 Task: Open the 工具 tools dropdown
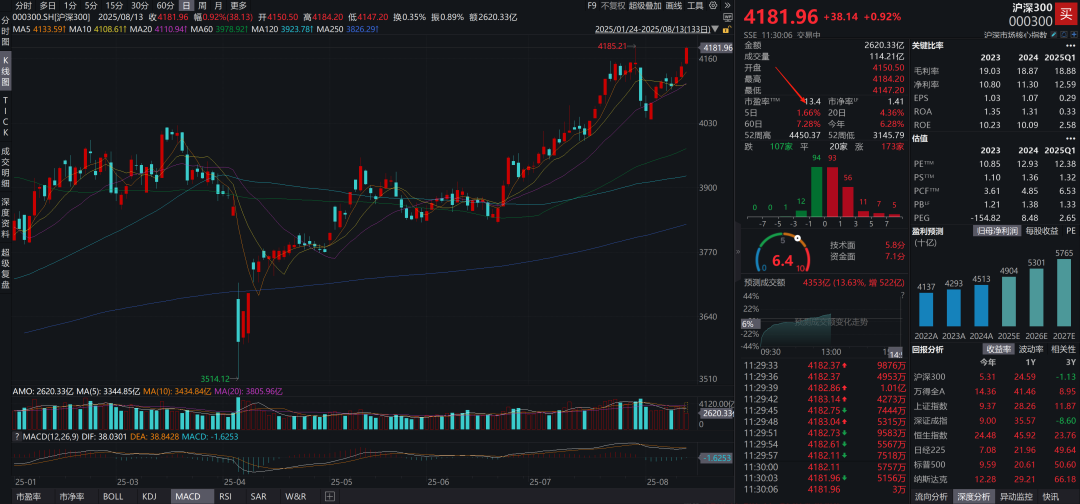(x=696, y=5)
